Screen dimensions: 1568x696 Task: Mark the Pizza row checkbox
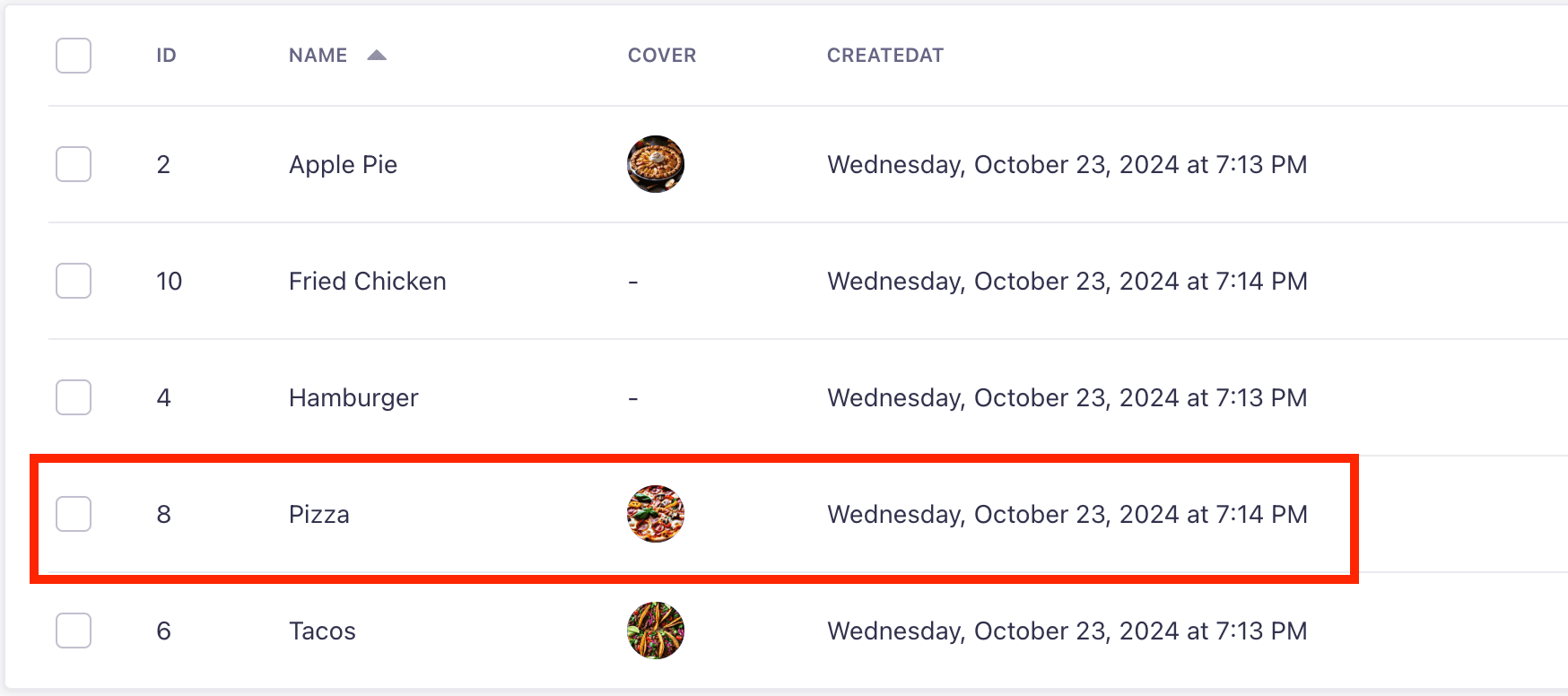(74, 514)
